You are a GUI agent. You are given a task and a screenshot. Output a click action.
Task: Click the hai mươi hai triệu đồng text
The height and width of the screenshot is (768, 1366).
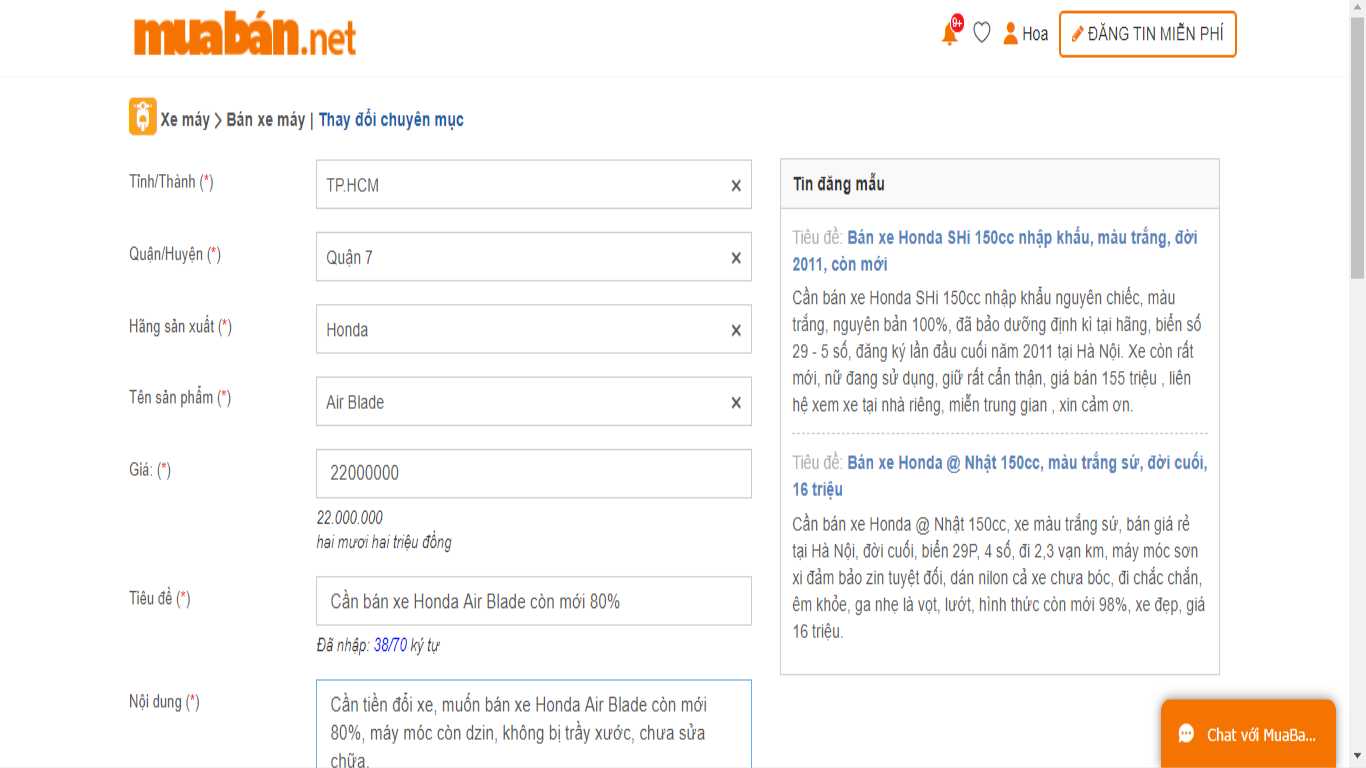[x=384, y=543]
